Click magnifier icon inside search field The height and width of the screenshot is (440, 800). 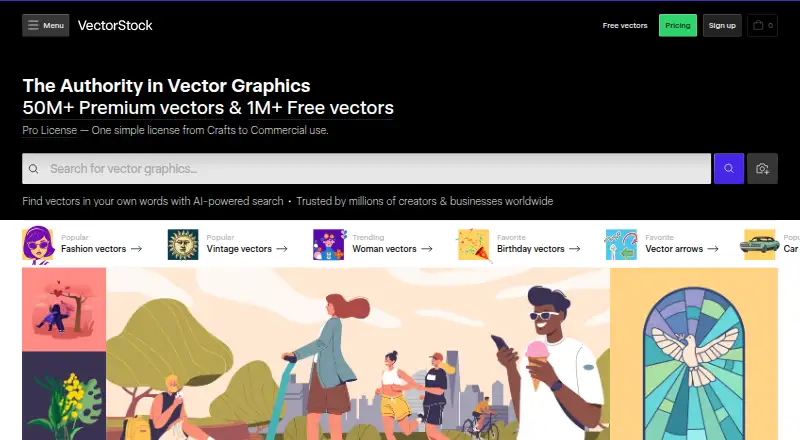[x=34, y=169]
